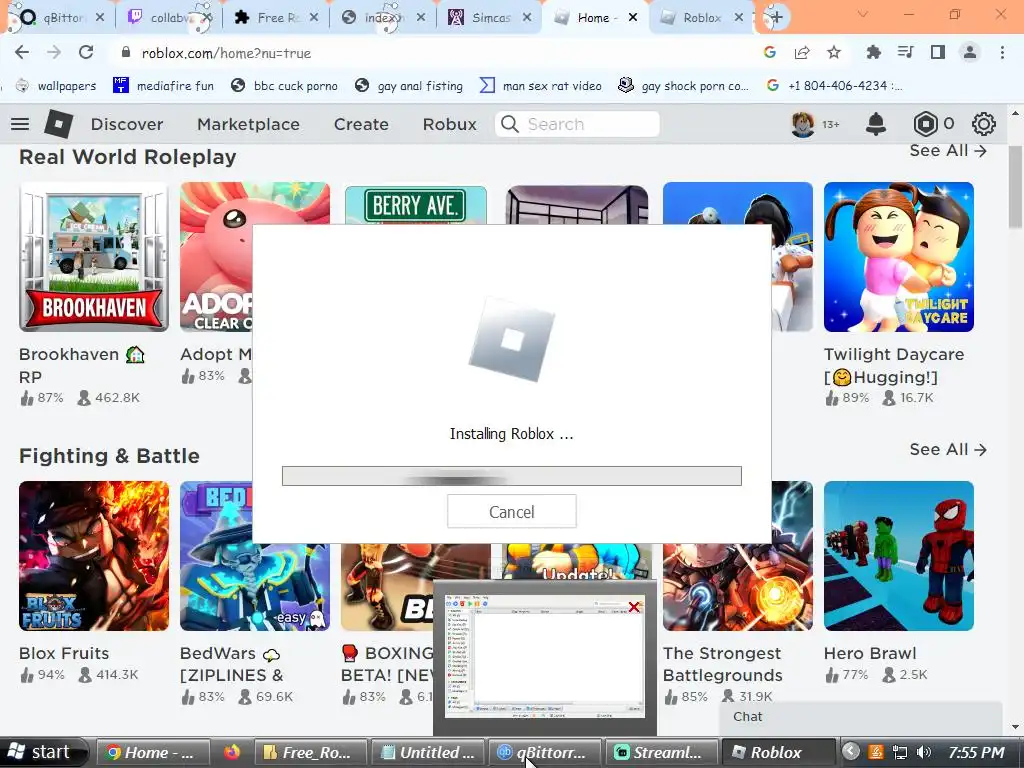Go back with browser back arrow
Screen dimensions: 1024x768
[22, 53]
